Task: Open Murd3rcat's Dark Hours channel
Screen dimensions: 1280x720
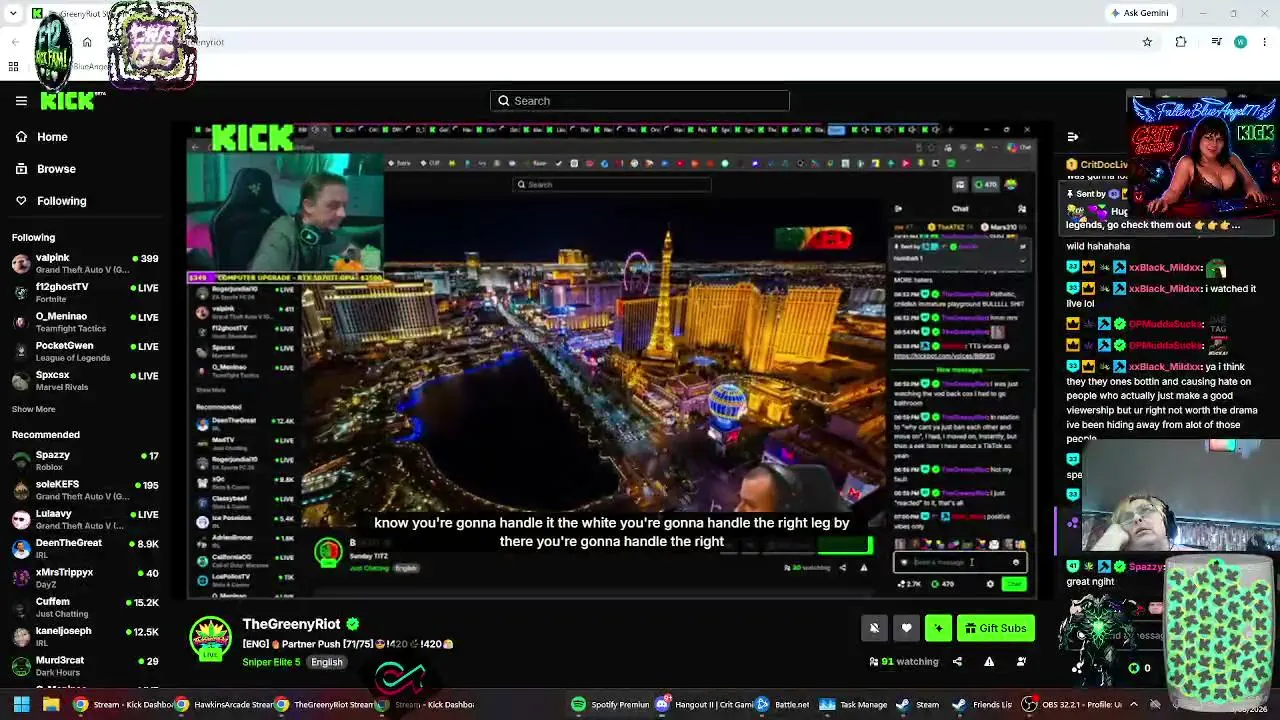Action: pyautogui.click(x=85, y=666)
